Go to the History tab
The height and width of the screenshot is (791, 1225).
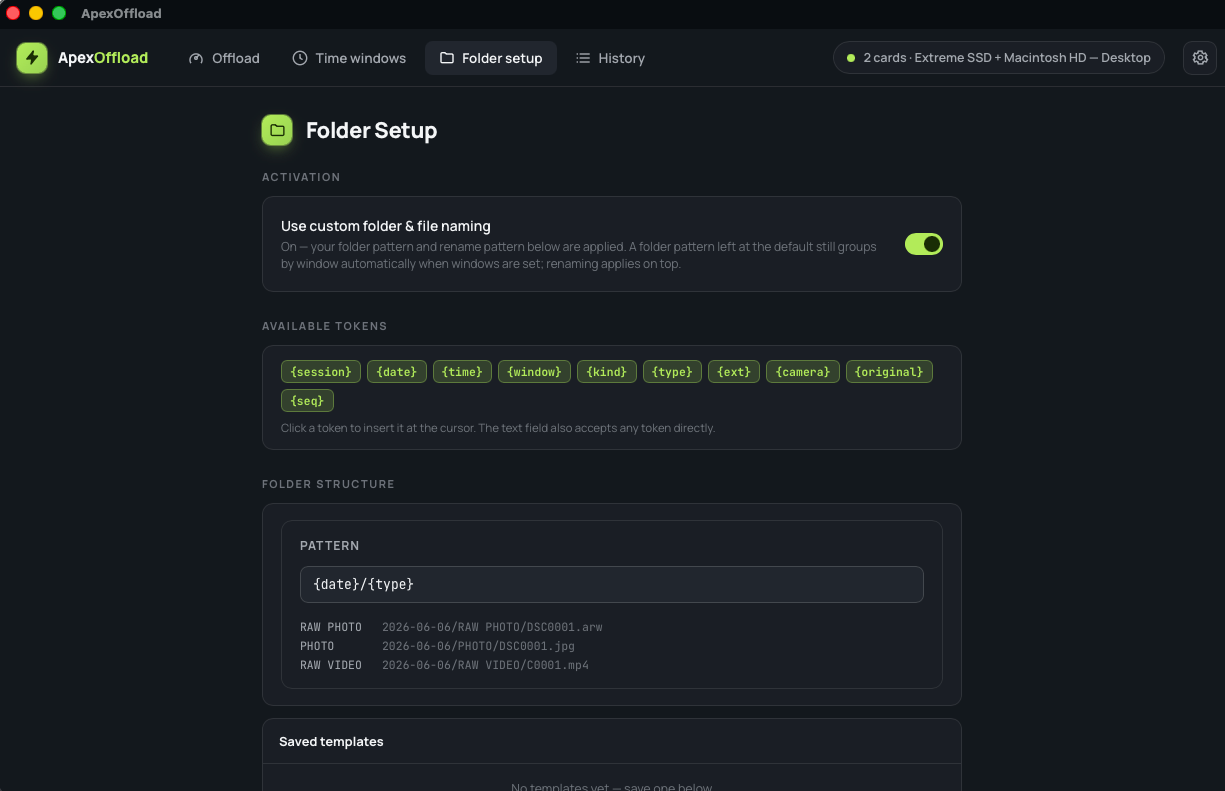(x=610, y=58)
